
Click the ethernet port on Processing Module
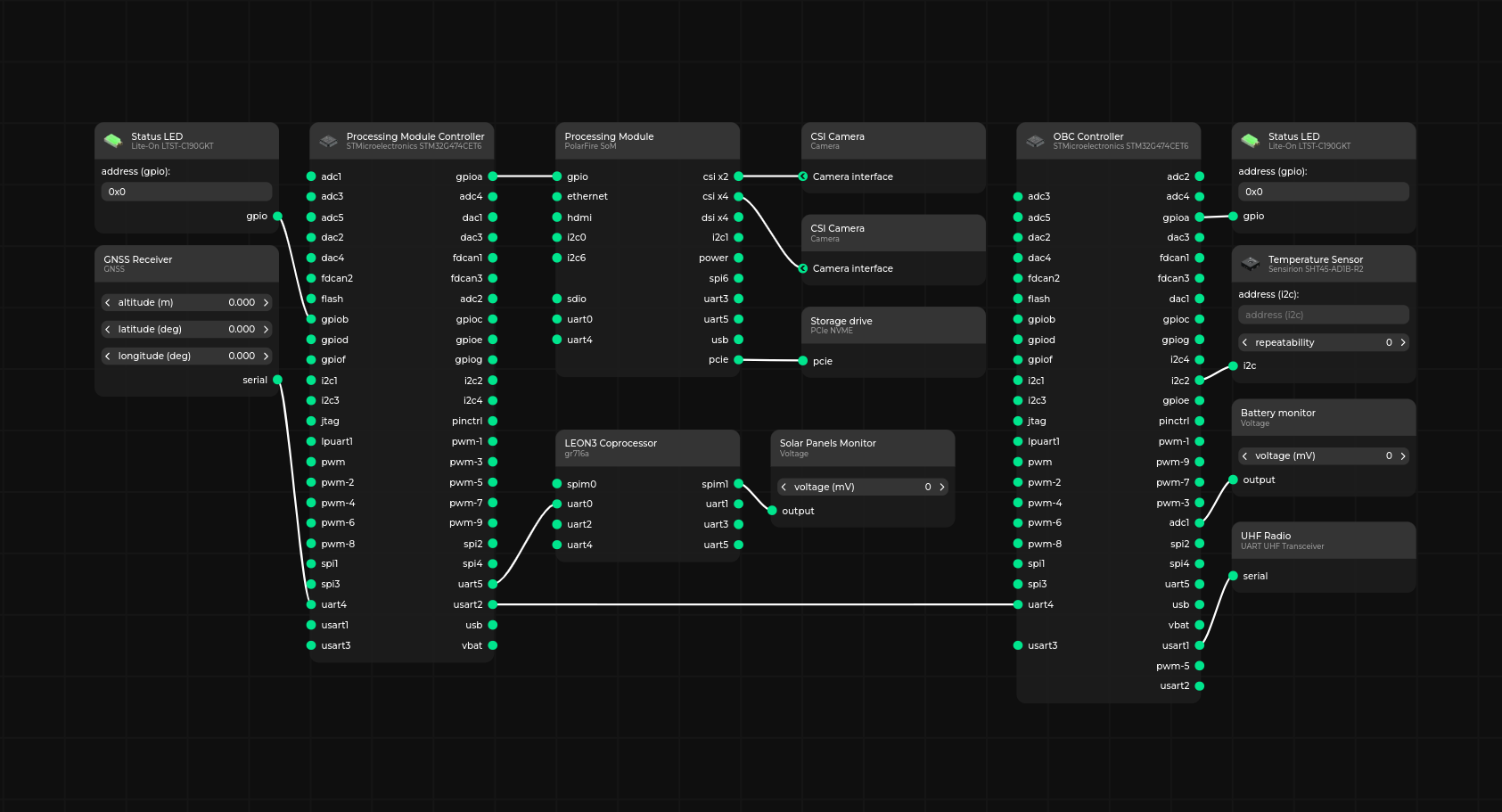coord(557,197)
